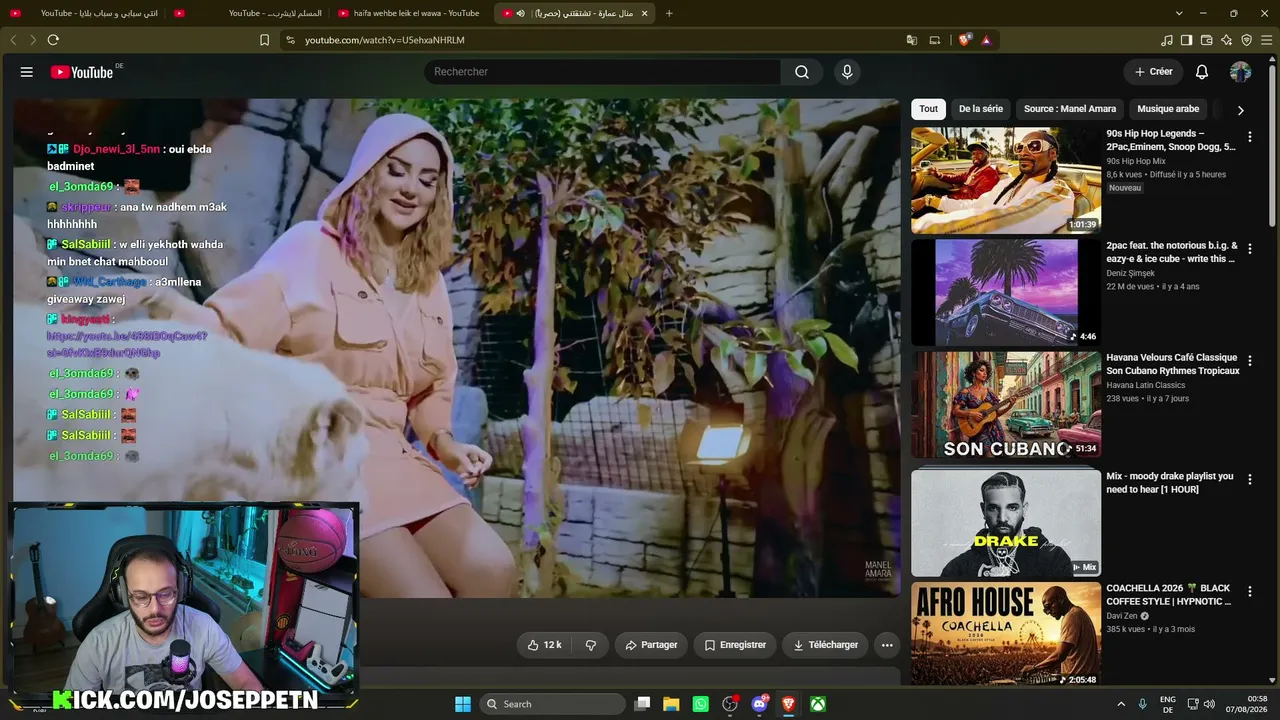Image resolution: width=1280 pixels, height=720 pixels.
Task: Open the Havana Latin Classics channel
Action: (1145, 385)
